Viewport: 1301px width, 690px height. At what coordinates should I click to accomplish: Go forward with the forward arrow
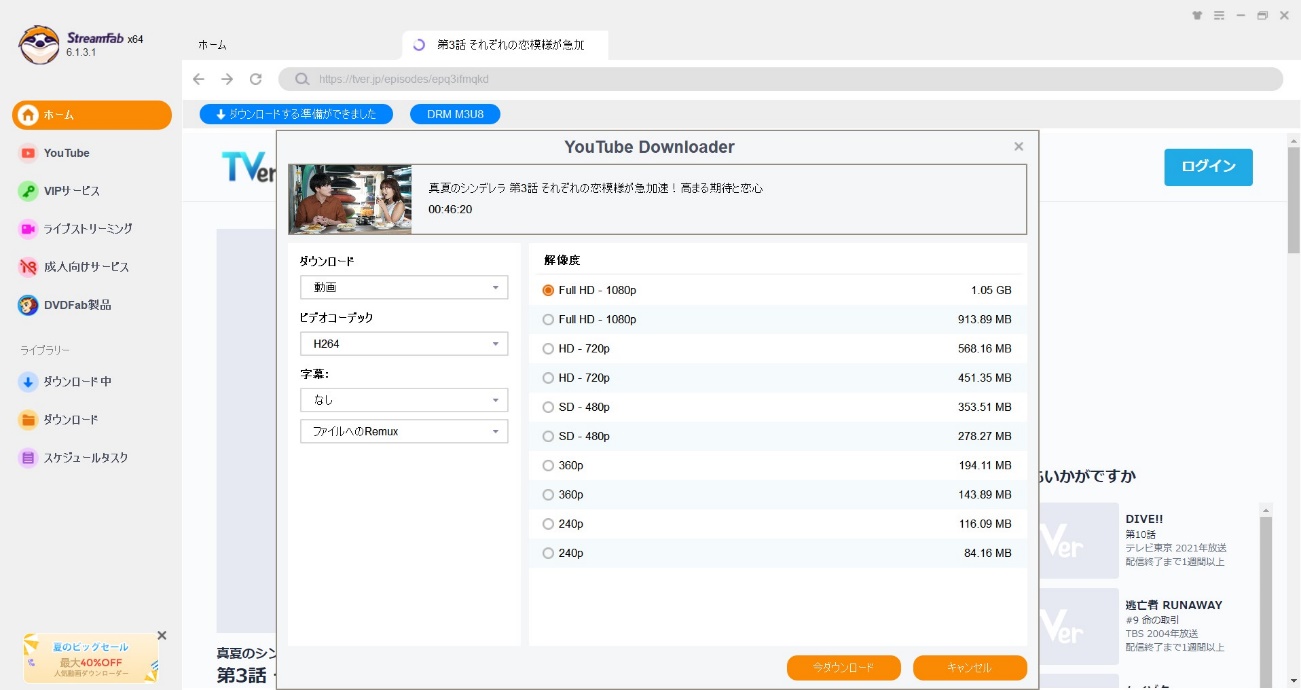click(227, 79)
